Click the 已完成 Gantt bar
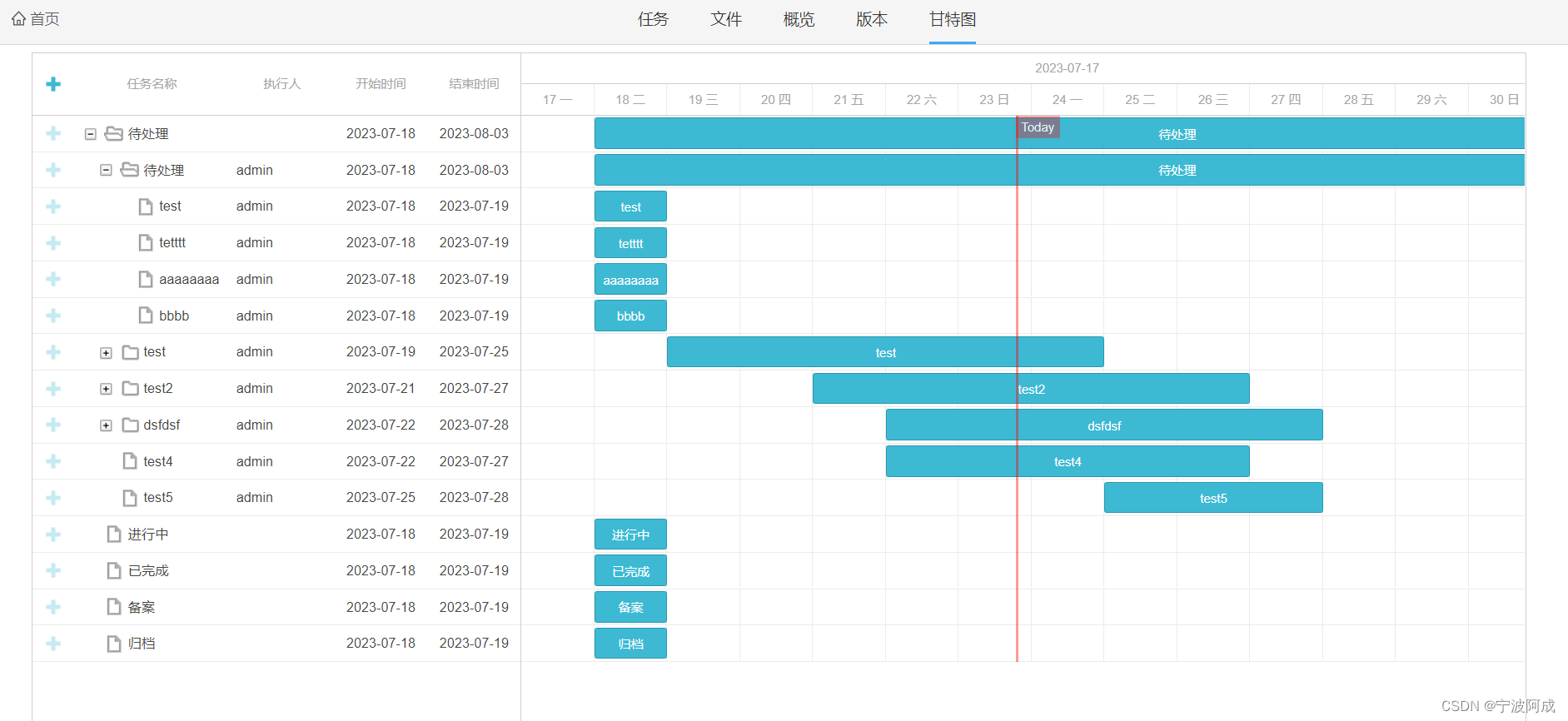Screen dimensions: 1568x721 pos(630,571)
